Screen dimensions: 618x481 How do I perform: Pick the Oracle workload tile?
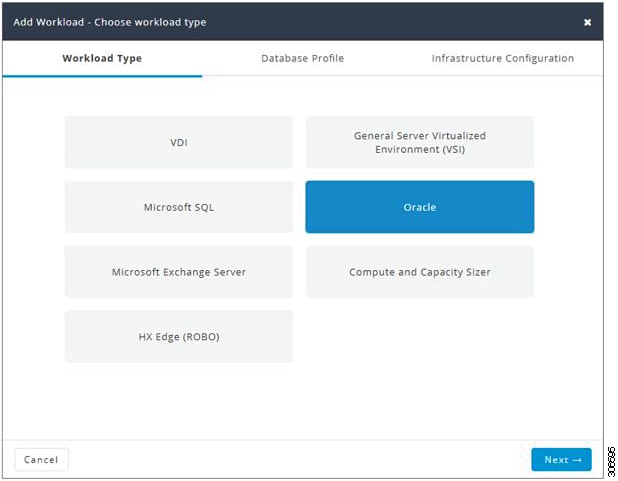coord(420,207)
